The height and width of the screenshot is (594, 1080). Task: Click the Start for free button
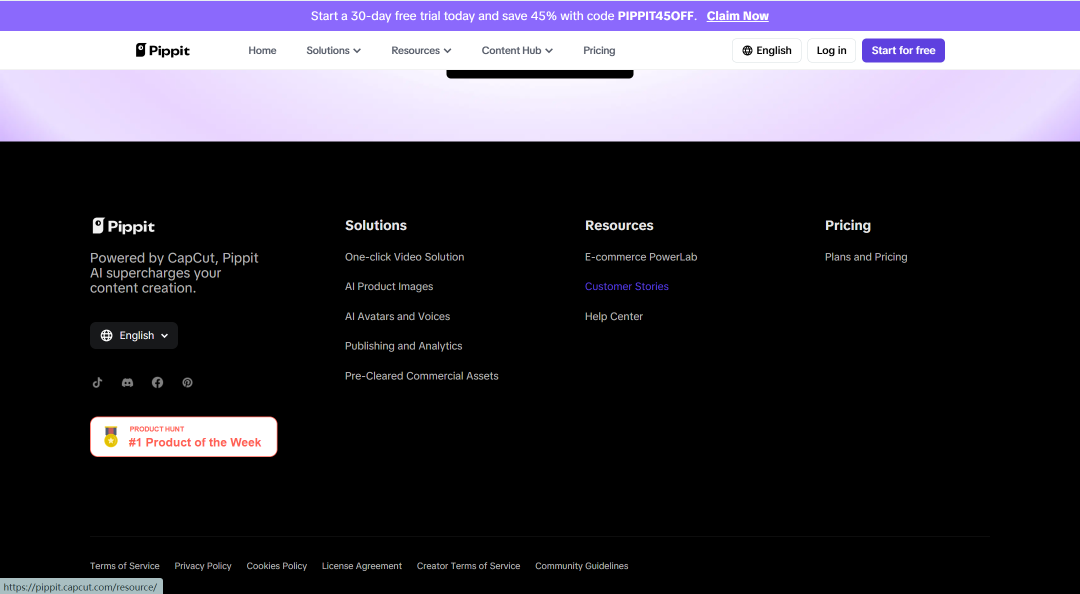click(x=903, y=50)
